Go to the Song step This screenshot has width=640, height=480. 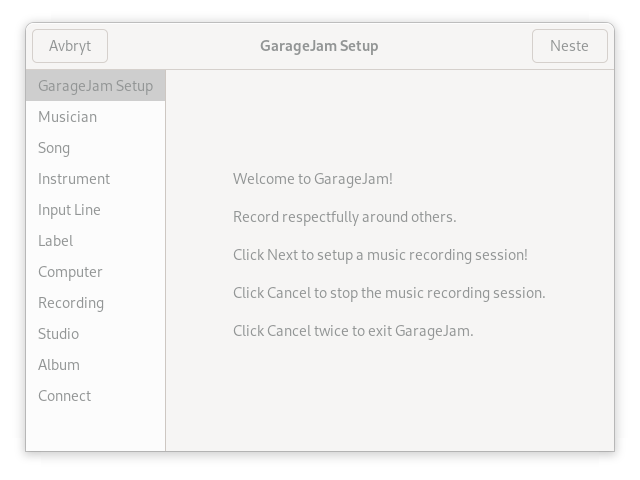pos(54,148)
